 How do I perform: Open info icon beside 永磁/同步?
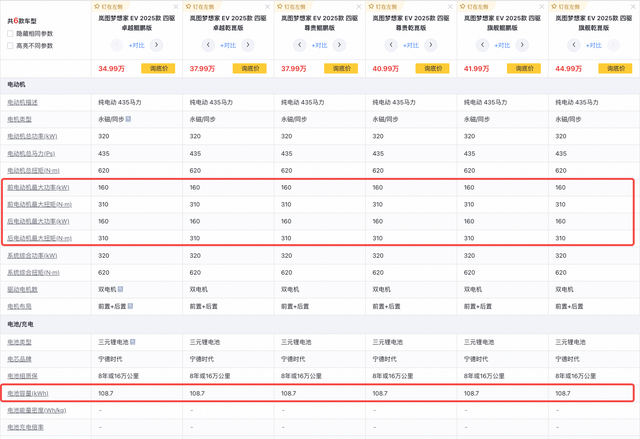tap(128, 119)
